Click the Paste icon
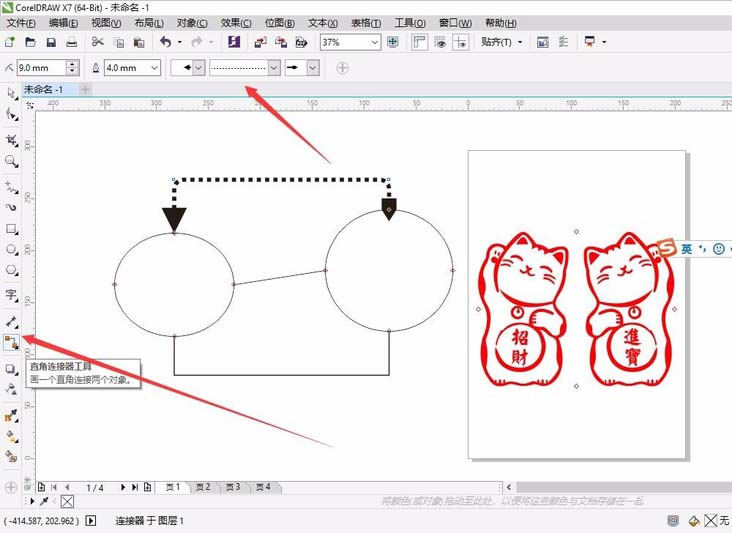732x533 pixels. click(x=139, y=42)
